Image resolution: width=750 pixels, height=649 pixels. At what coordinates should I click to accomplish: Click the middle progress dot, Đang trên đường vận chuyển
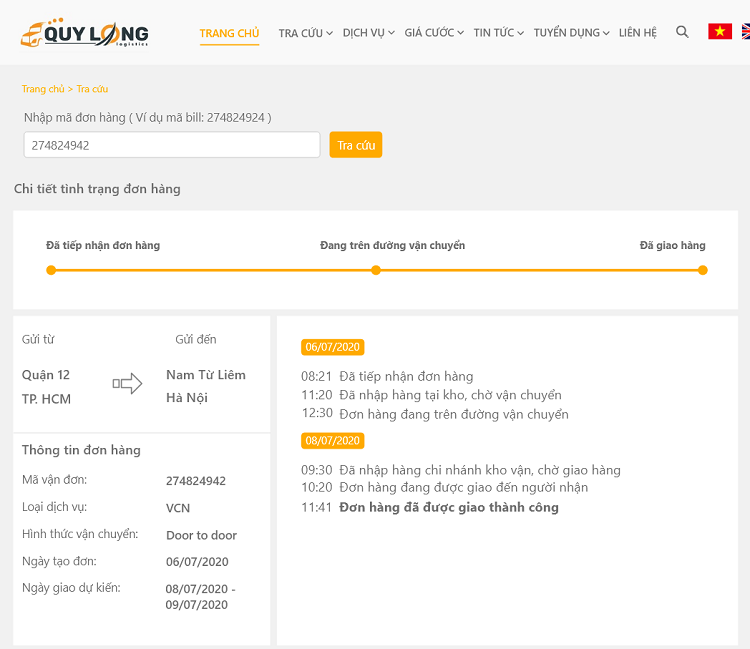click(x=376, y=270)
